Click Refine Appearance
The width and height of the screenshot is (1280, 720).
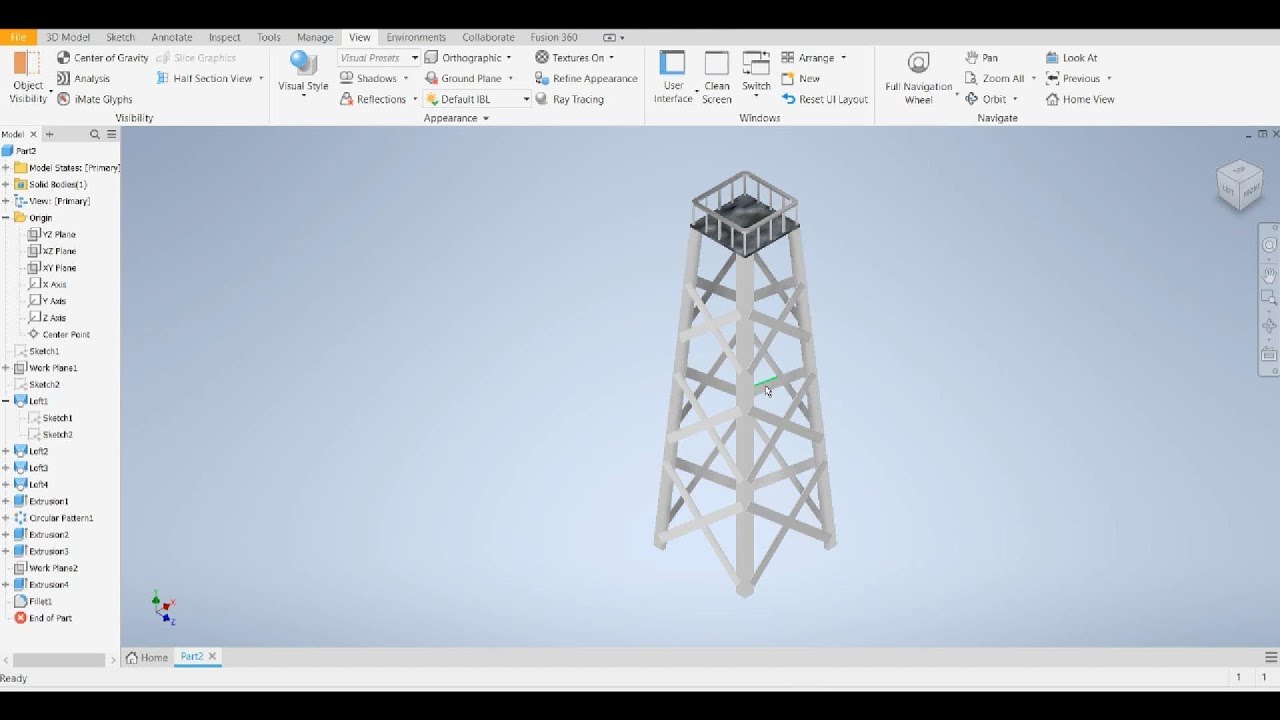point(586,78)
